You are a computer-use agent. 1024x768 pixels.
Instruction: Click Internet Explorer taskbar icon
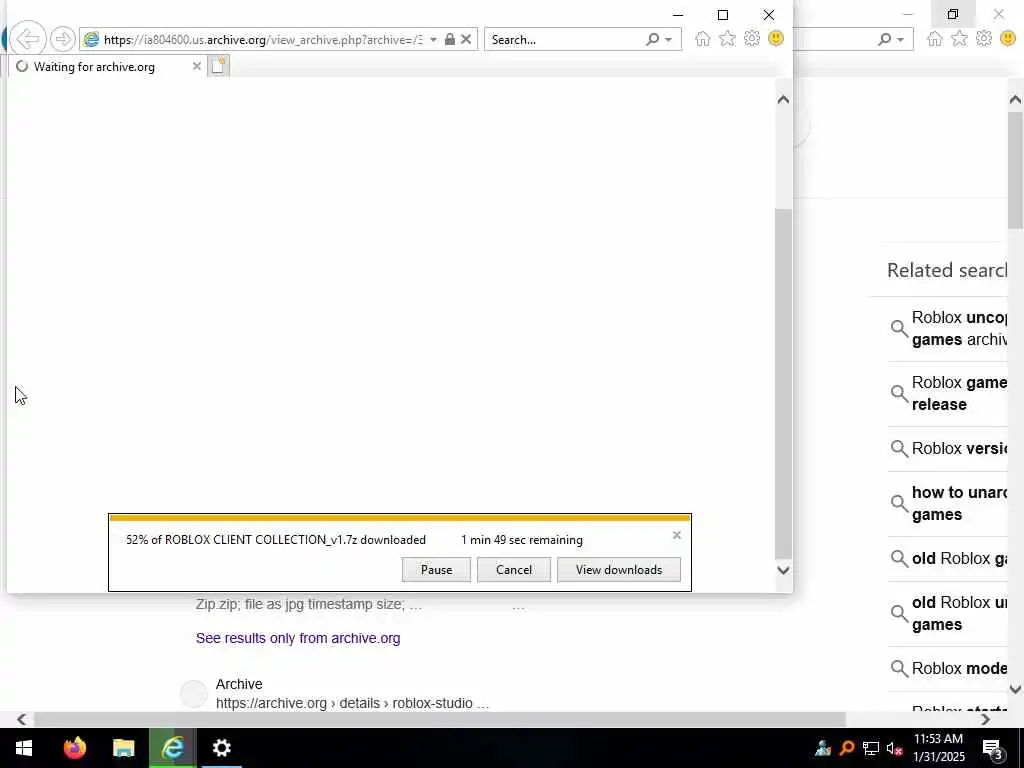click(172, 748)
